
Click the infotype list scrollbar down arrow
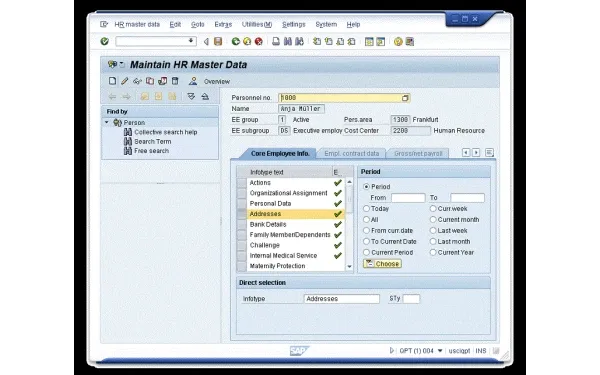349,266
